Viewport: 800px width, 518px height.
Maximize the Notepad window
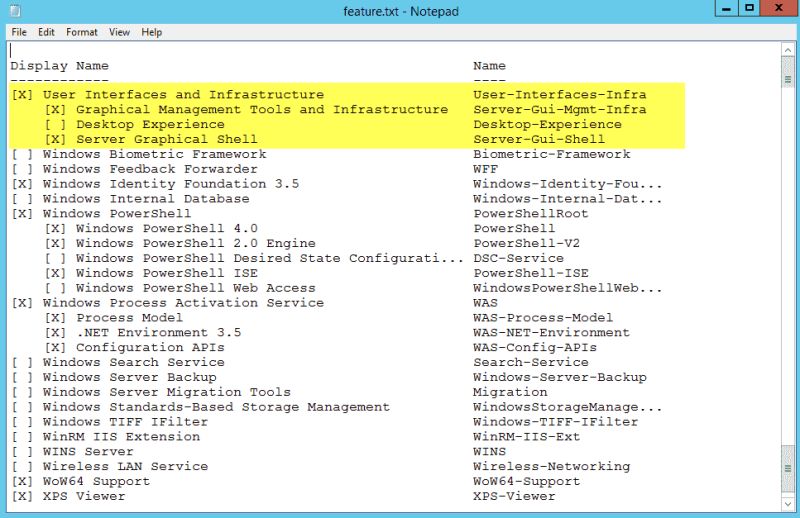tap(749, 8)
